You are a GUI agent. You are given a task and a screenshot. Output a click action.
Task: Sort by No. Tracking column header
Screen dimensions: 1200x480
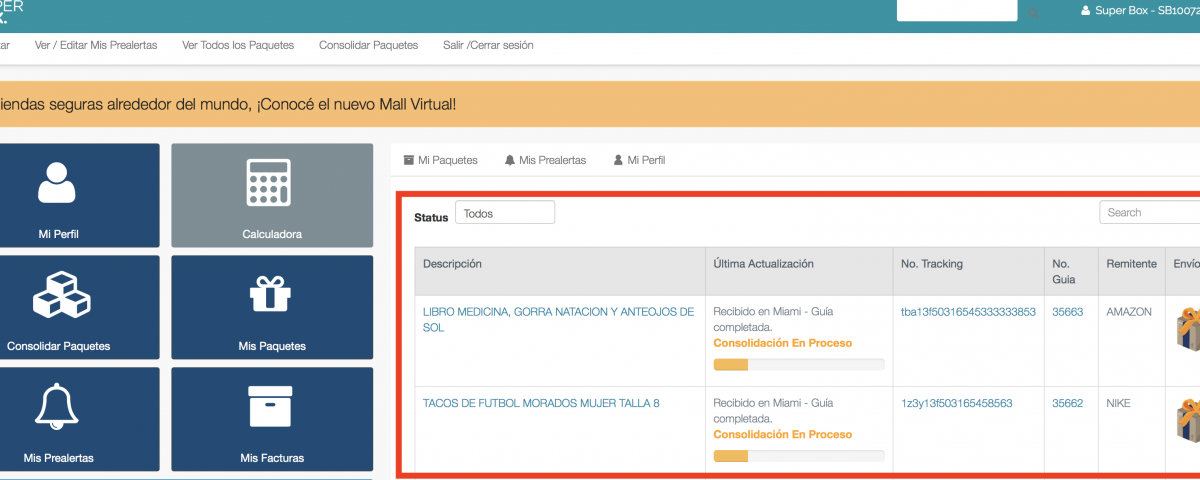968,271
